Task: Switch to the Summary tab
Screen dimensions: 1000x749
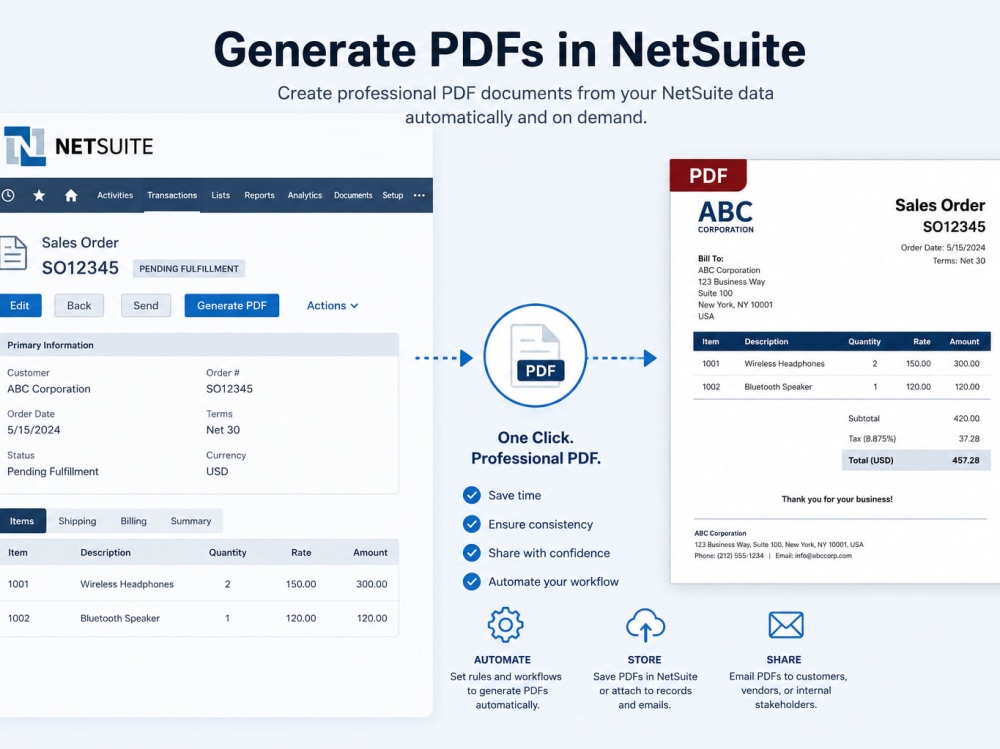Action: (x=191, y=521)
